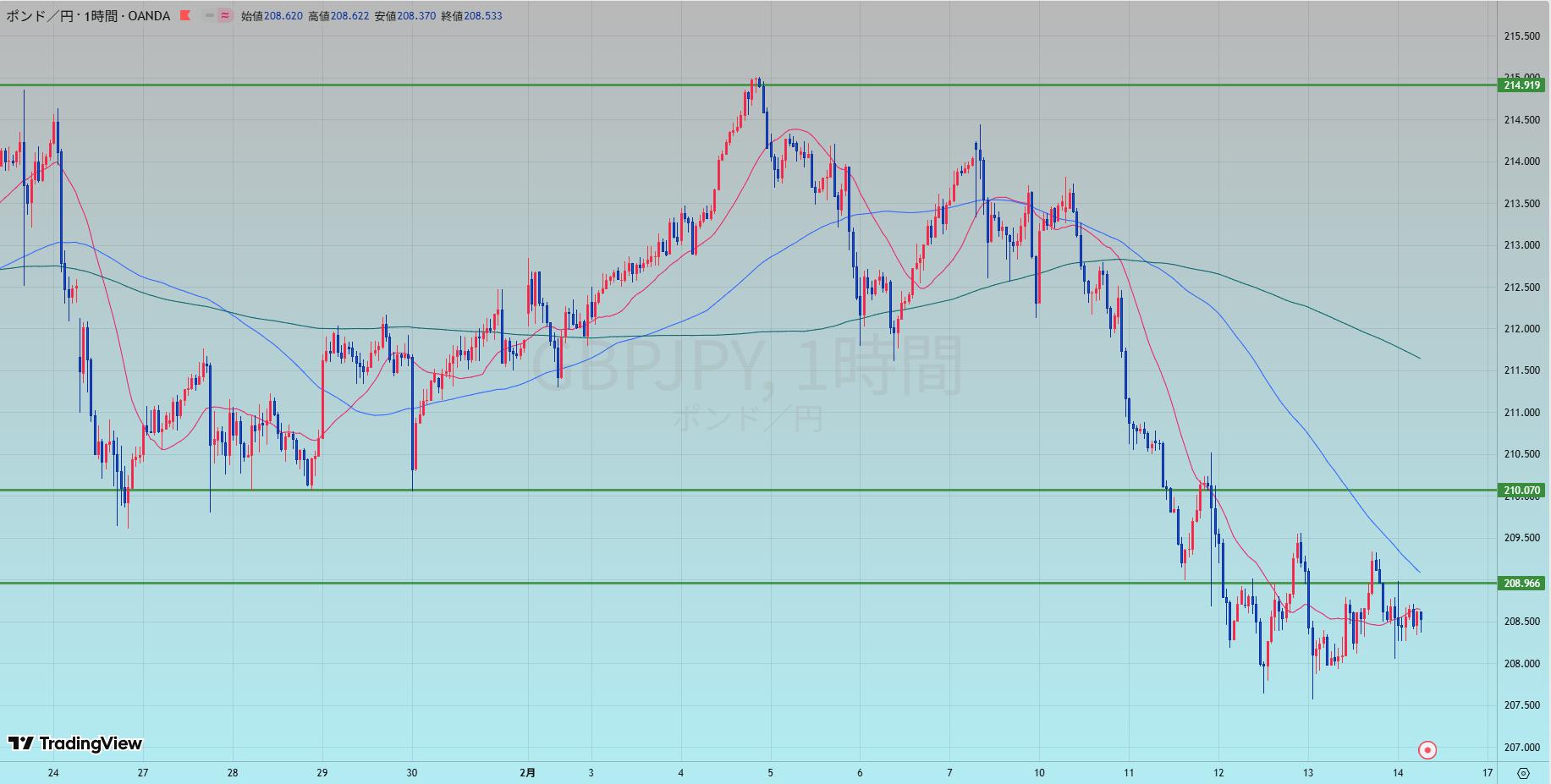The height and width of the screenshot is (784, 1551).
Task: Click the gray dash icon in header
Action: click(x=209, y=15)
